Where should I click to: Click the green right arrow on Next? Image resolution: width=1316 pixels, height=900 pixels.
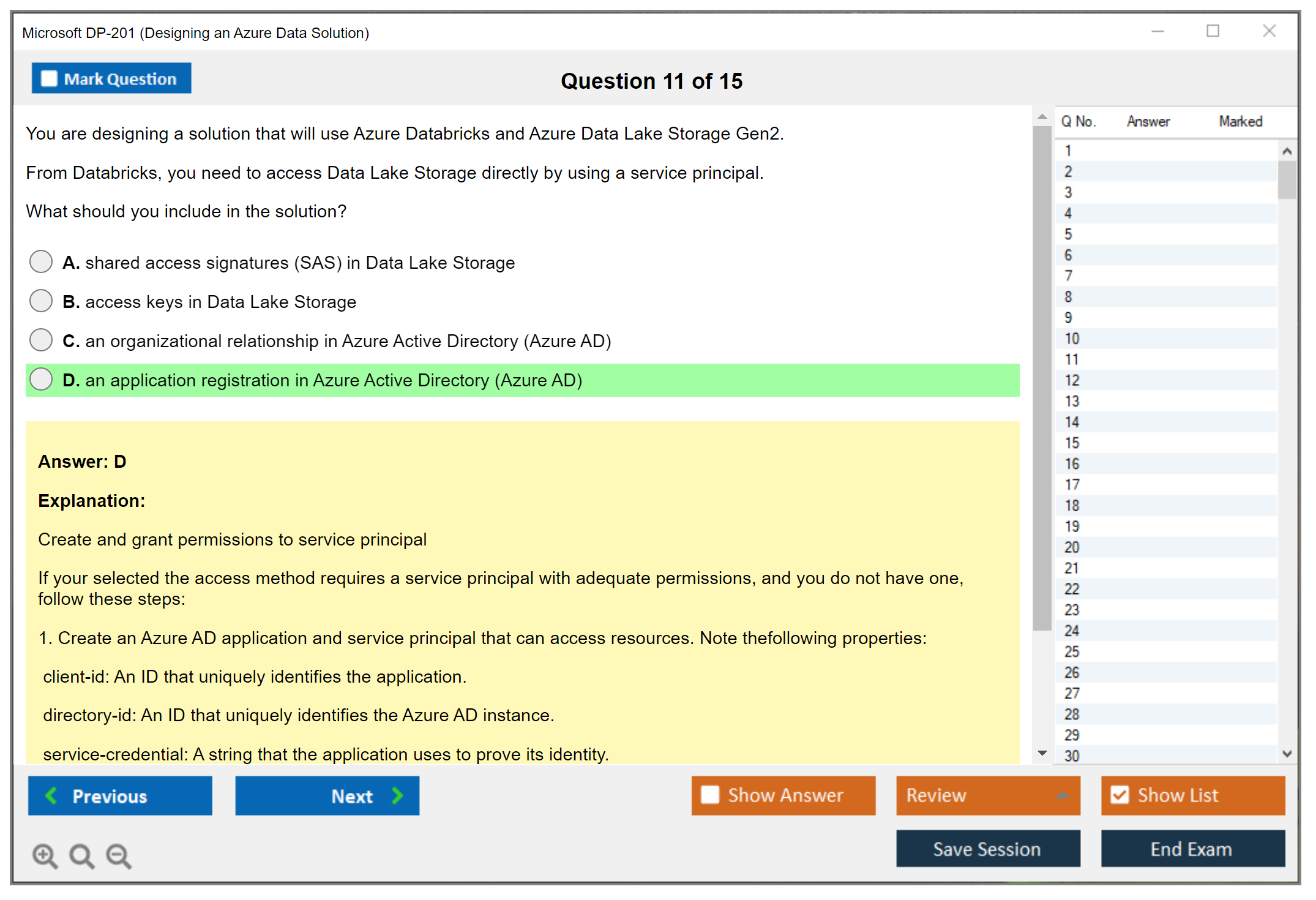397,795
